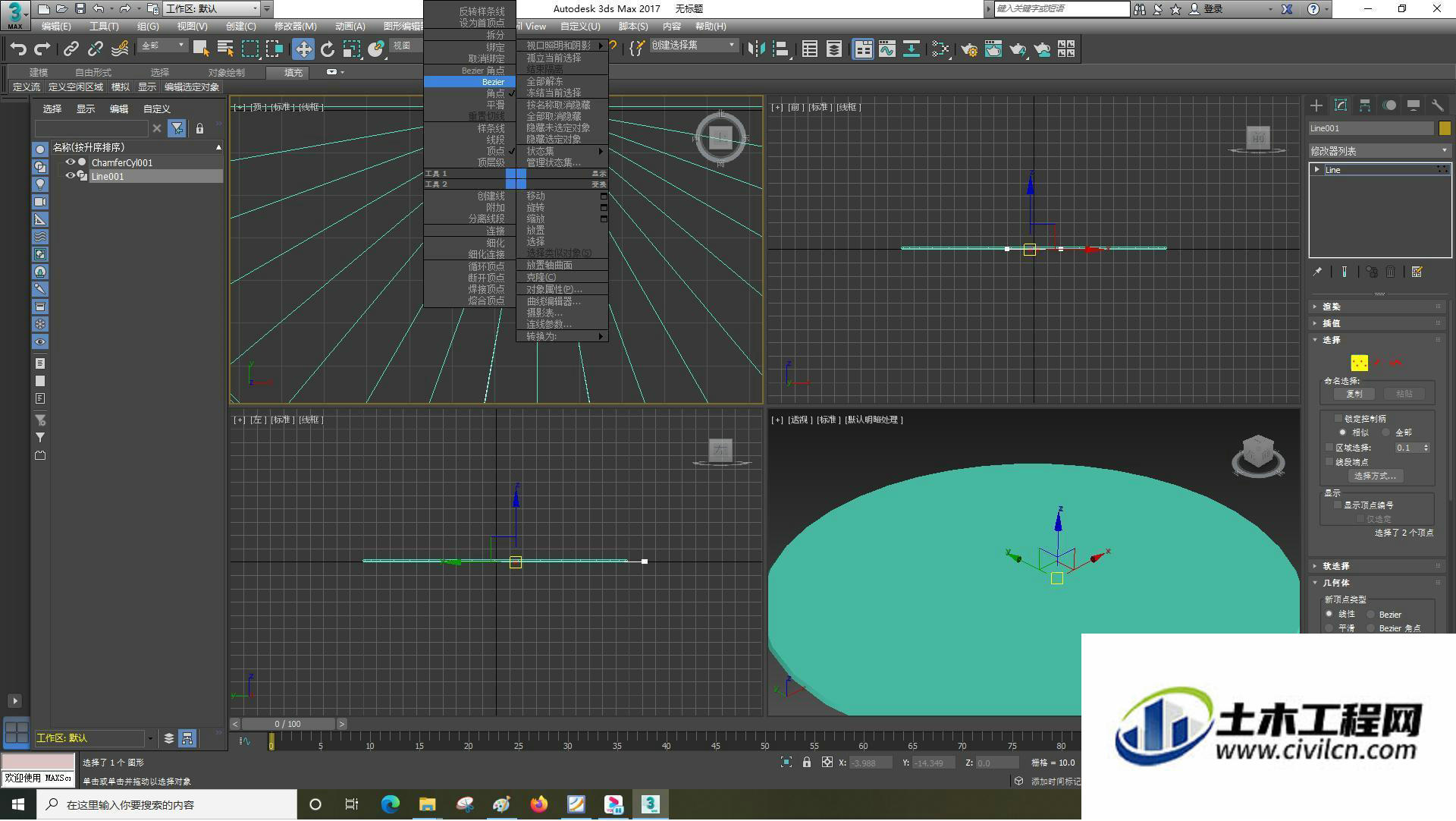Open the 全部 selection filter dropdown
The width and height of the screenshot is (1456, 821).
(163, 46)
